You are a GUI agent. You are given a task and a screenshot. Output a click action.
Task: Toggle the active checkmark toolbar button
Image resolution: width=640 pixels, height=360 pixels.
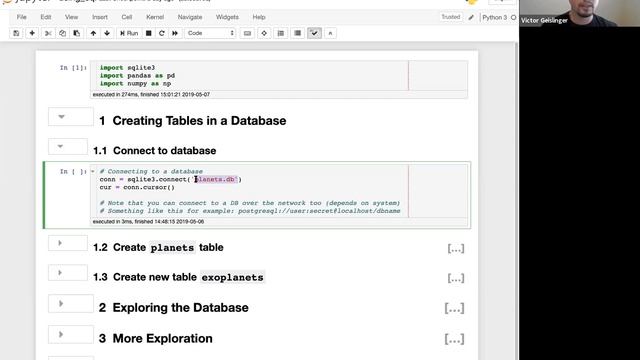click(x=314, y=33)
